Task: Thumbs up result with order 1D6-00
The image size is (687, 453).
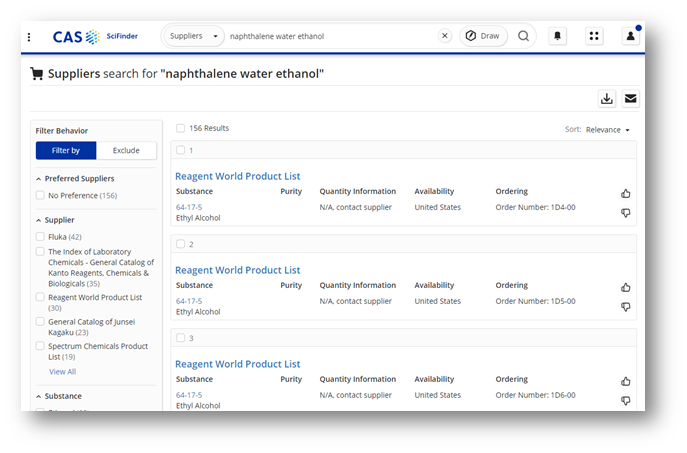Action: click(626, 381)
